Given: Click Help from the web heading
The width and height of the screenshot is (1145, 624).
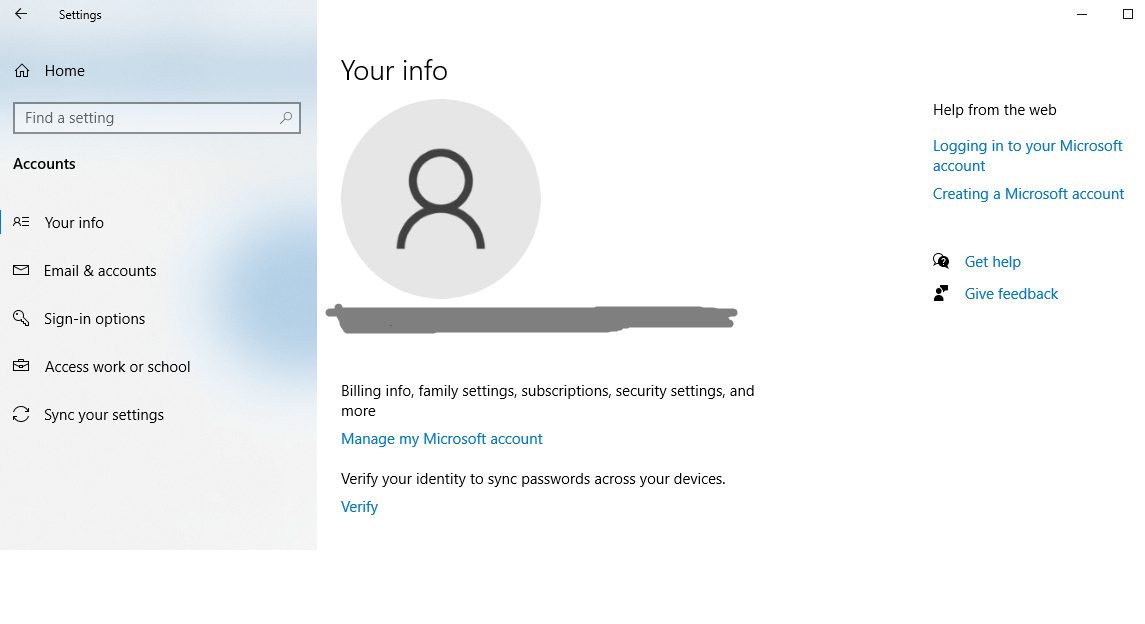Looking at the screenshot, I should click(x=995, y=109).
